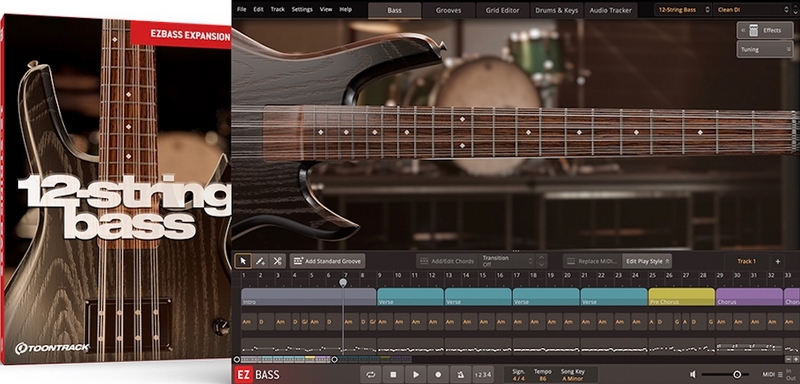Click the time signature 4/4 value
Image resolution: width=800 pixels, height=384 pixels.
click(x=518, y=378)
